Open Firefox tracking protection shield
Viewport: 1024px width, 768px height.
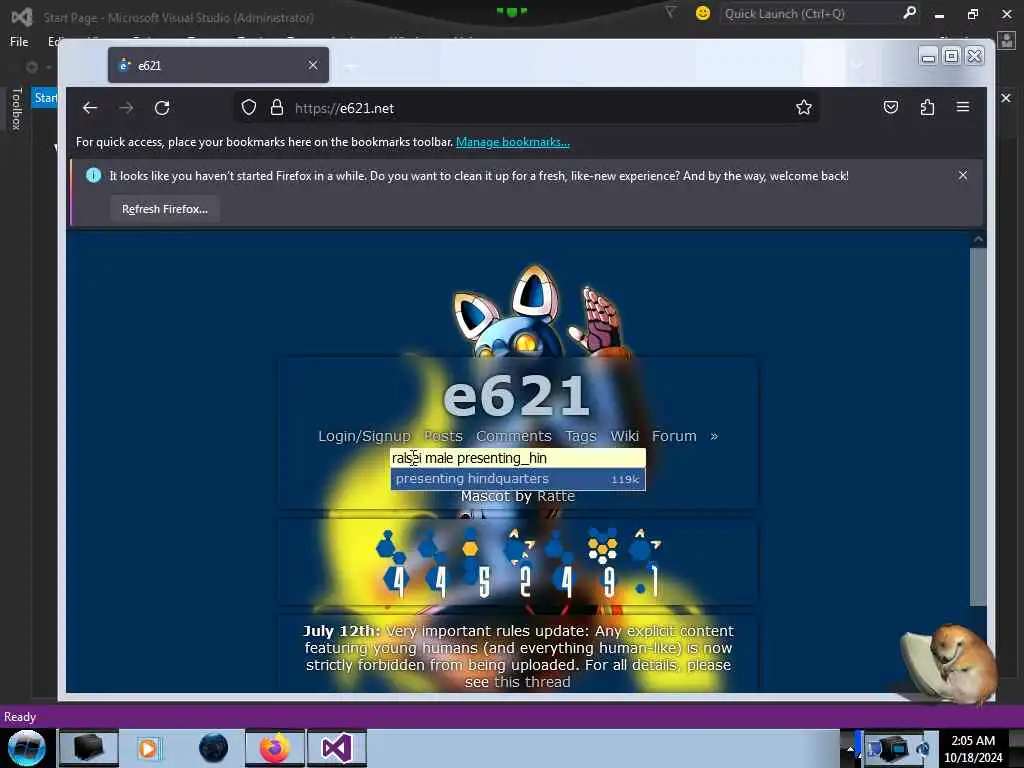click(249, 108)
